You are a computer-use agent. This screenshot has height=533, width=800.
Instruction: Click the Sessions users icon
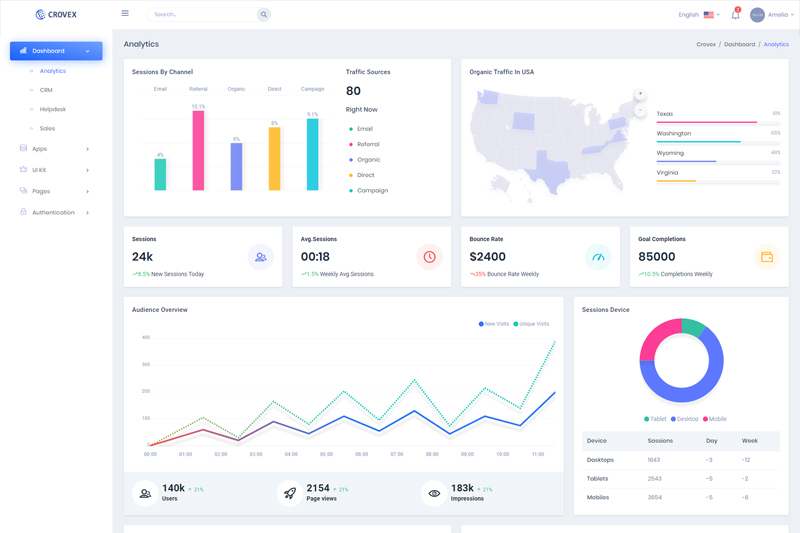tap(260, 257)
